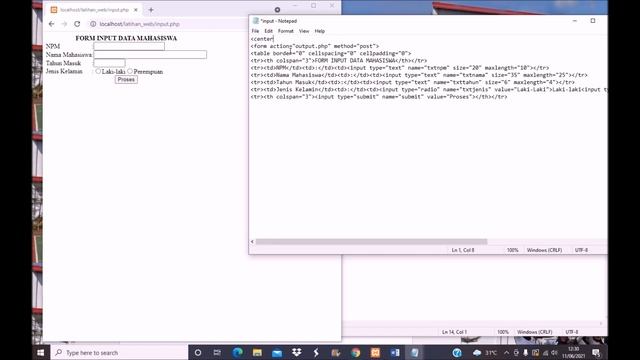The image size is (640, 360).
Task: Click the taskbar search box
Action: [x=119, y=352]
